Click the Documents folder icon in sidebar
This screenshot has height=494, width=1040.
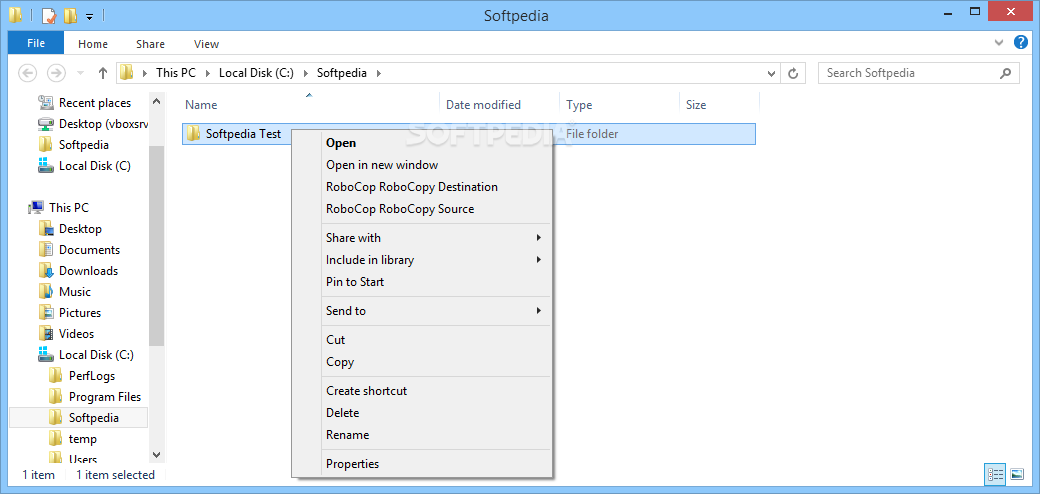(x=46, y=250)
